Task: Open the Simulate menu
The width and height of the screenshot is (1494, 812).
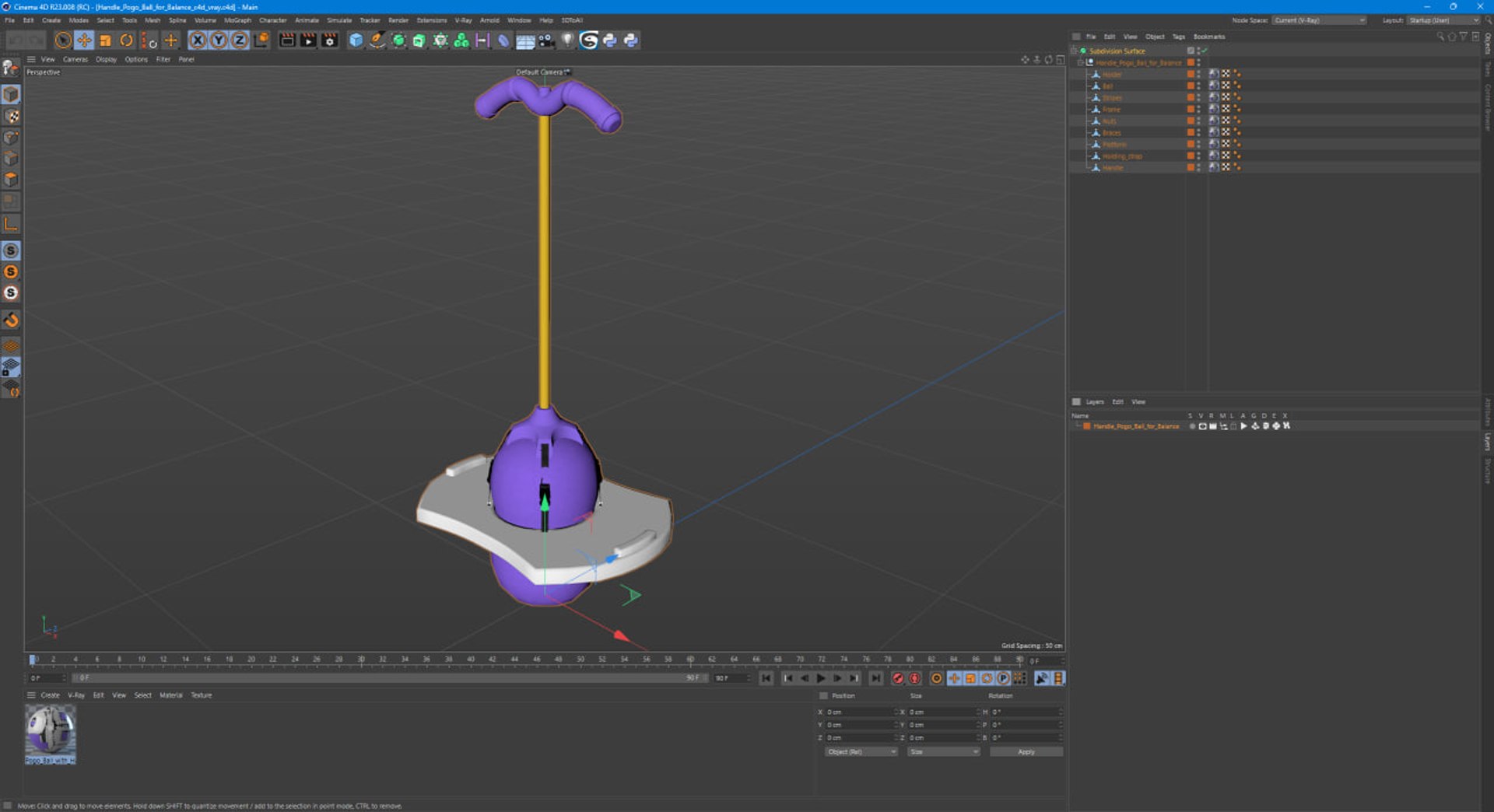Action: [339, 20]
